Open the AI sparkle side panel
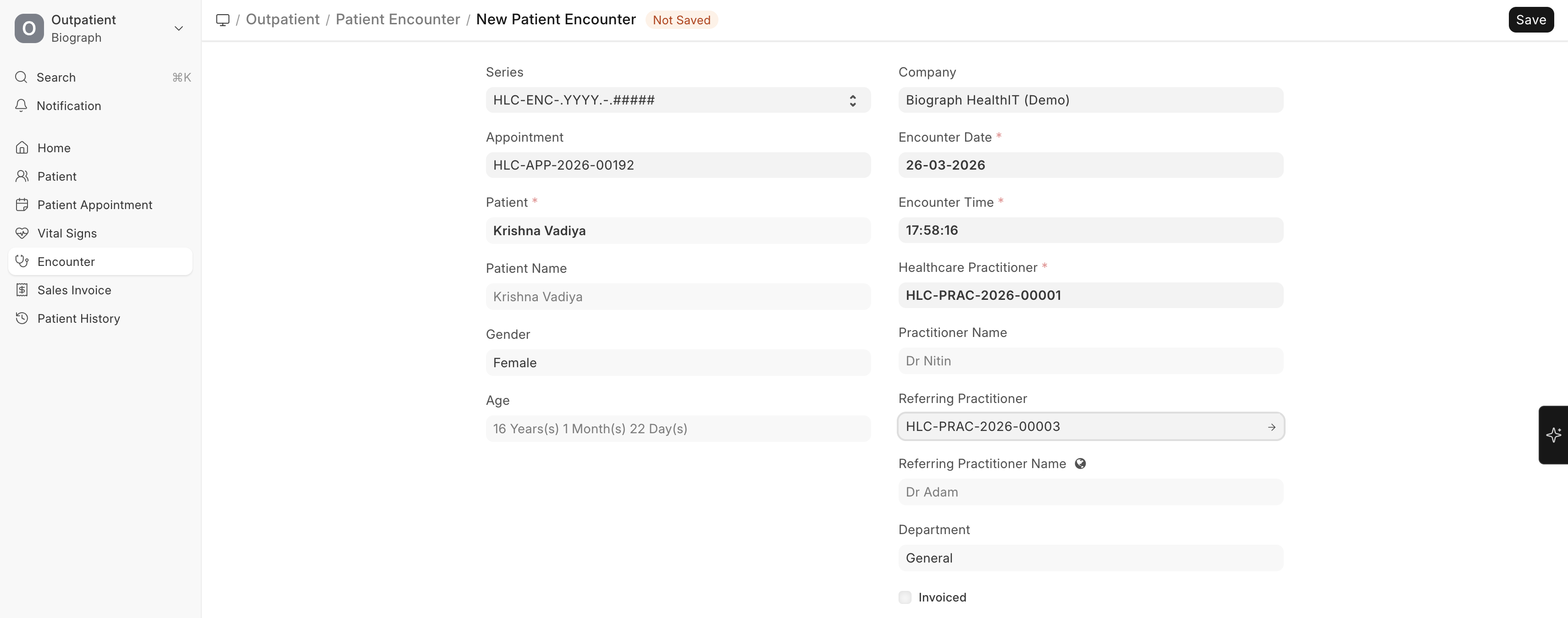 (1553, 435)
